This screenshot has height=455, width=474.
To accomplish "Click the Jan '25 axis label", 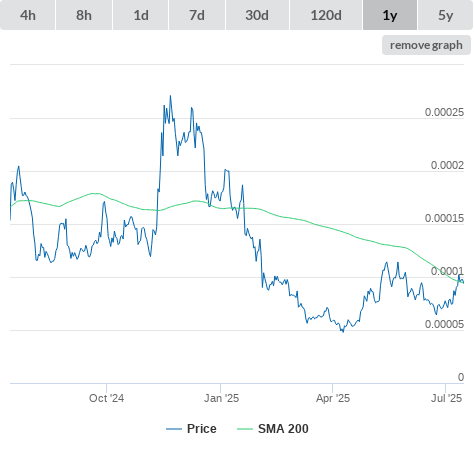I will (221, 398).
